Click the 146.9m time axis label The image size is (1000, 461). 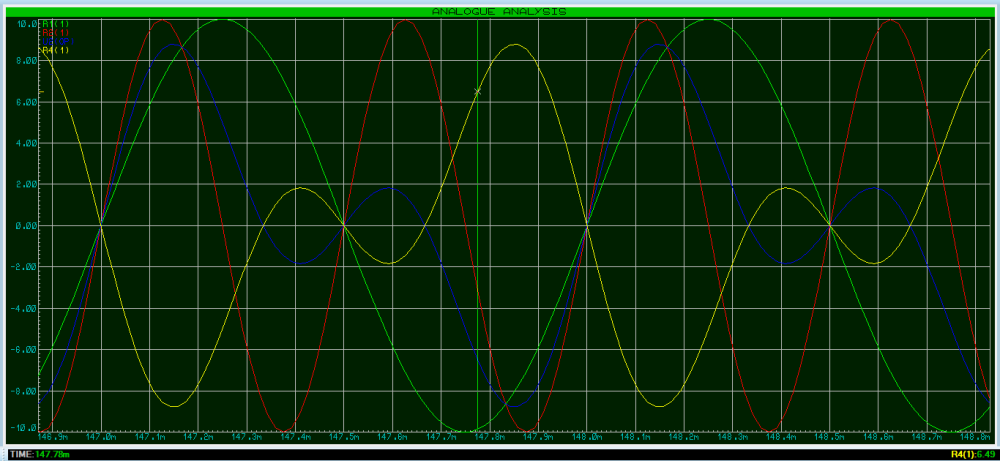pyautogui.click(x=53, y=439)
